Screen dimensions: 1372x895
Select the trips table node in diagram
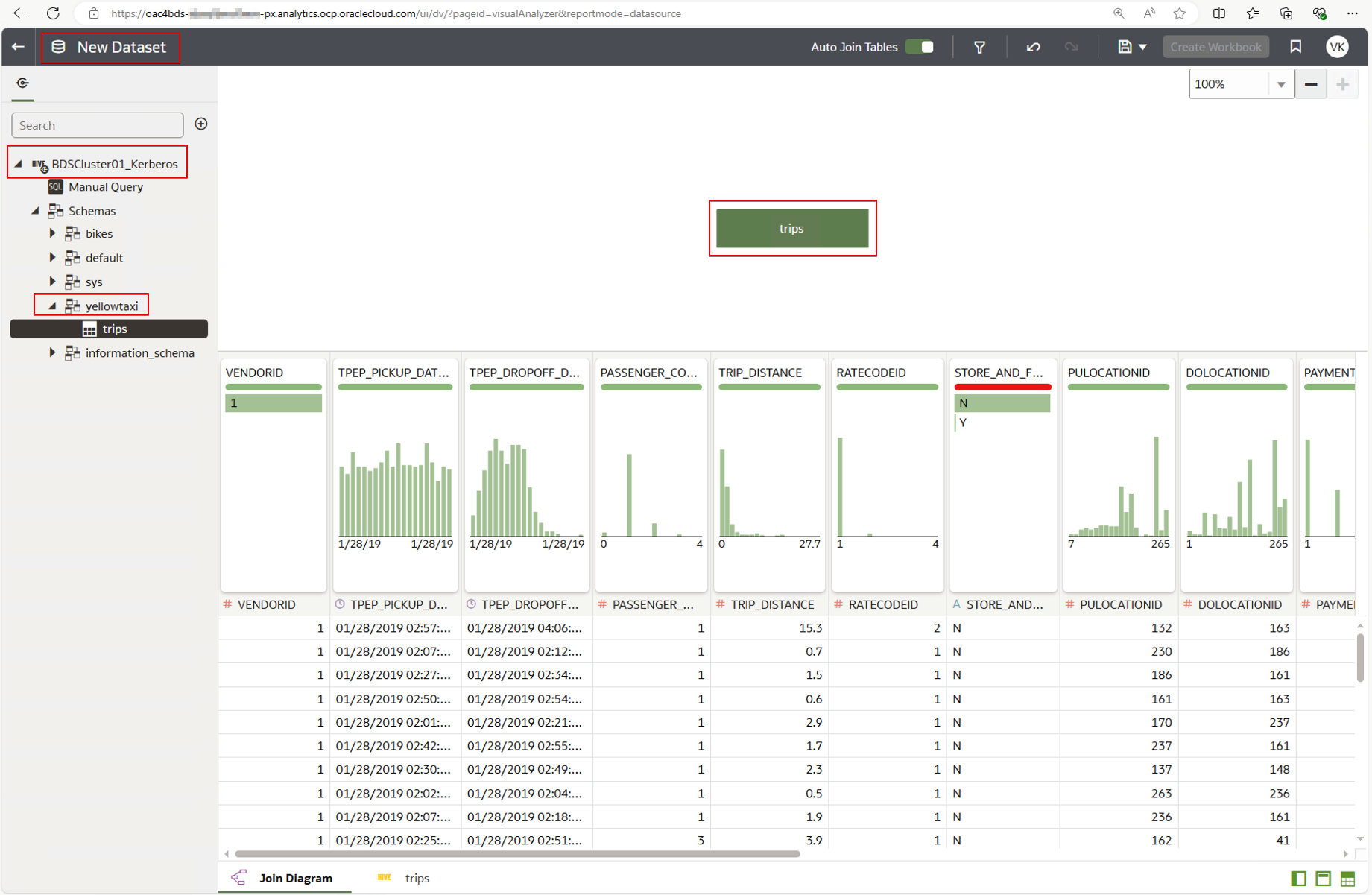pyautogui.click(x=791, y=228)
